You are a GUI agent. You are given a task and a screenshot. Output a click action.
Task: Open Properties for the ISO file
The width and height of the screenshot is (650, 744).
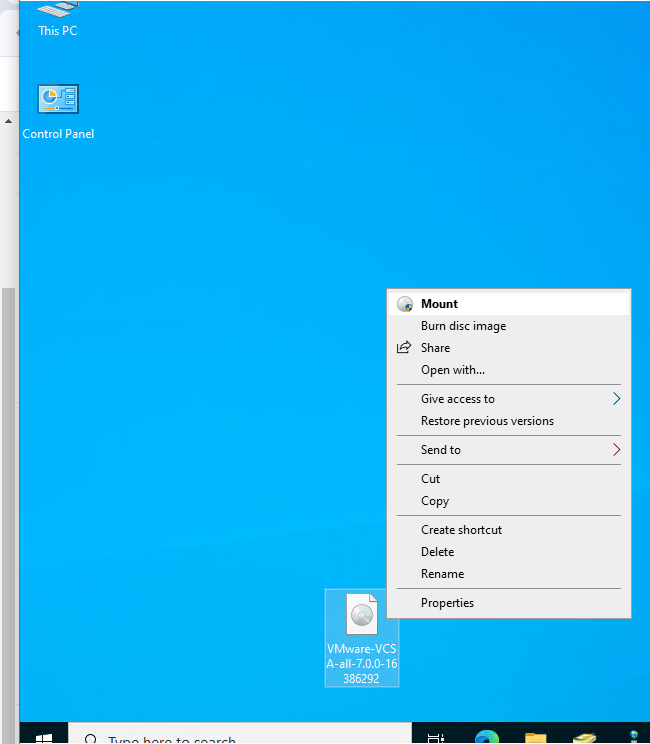pyautogui.click(x=447, y=603)
